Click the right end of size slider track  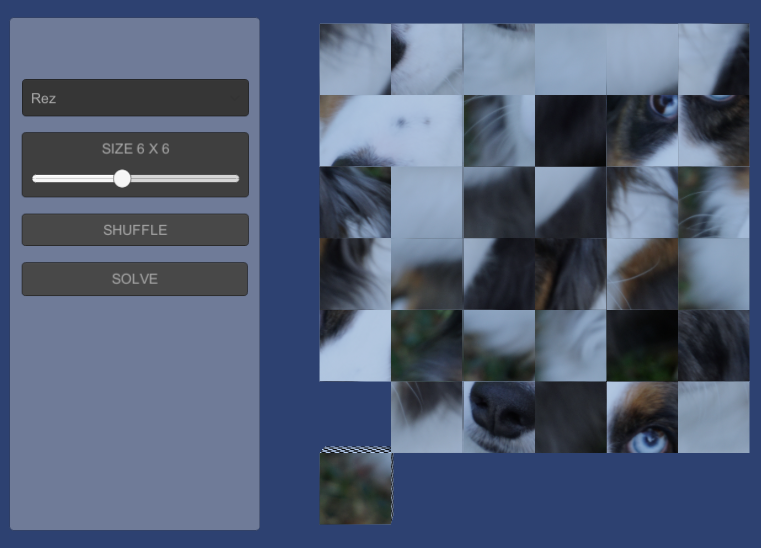click(x=237, y=179)
